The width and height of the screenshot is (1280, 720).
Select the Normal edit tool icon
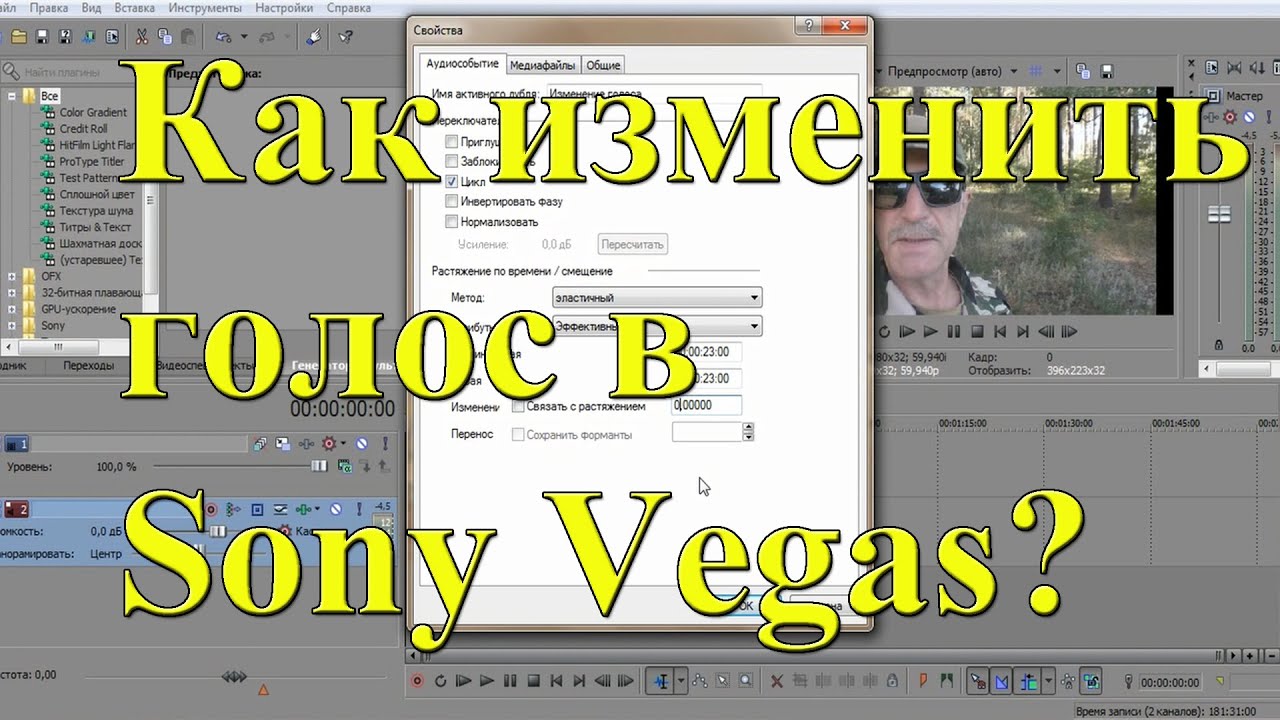click(x=661, y=681)
